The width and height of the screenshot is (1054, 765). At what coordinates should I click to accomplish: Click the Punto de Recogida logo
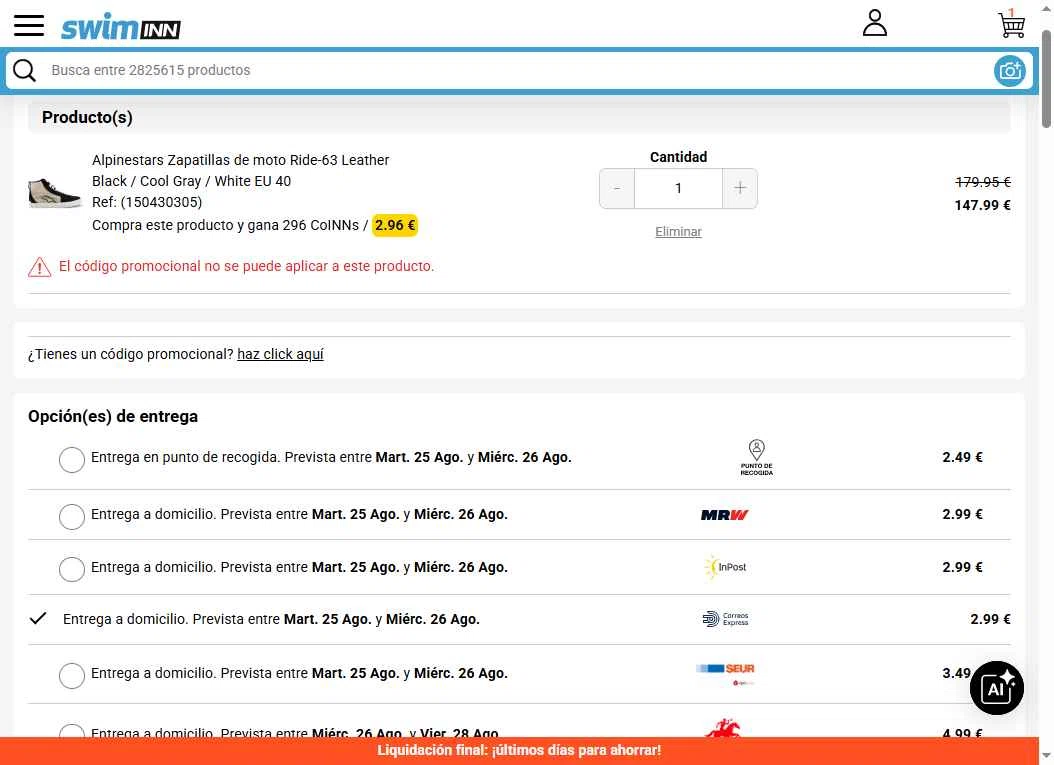point(756,458)
